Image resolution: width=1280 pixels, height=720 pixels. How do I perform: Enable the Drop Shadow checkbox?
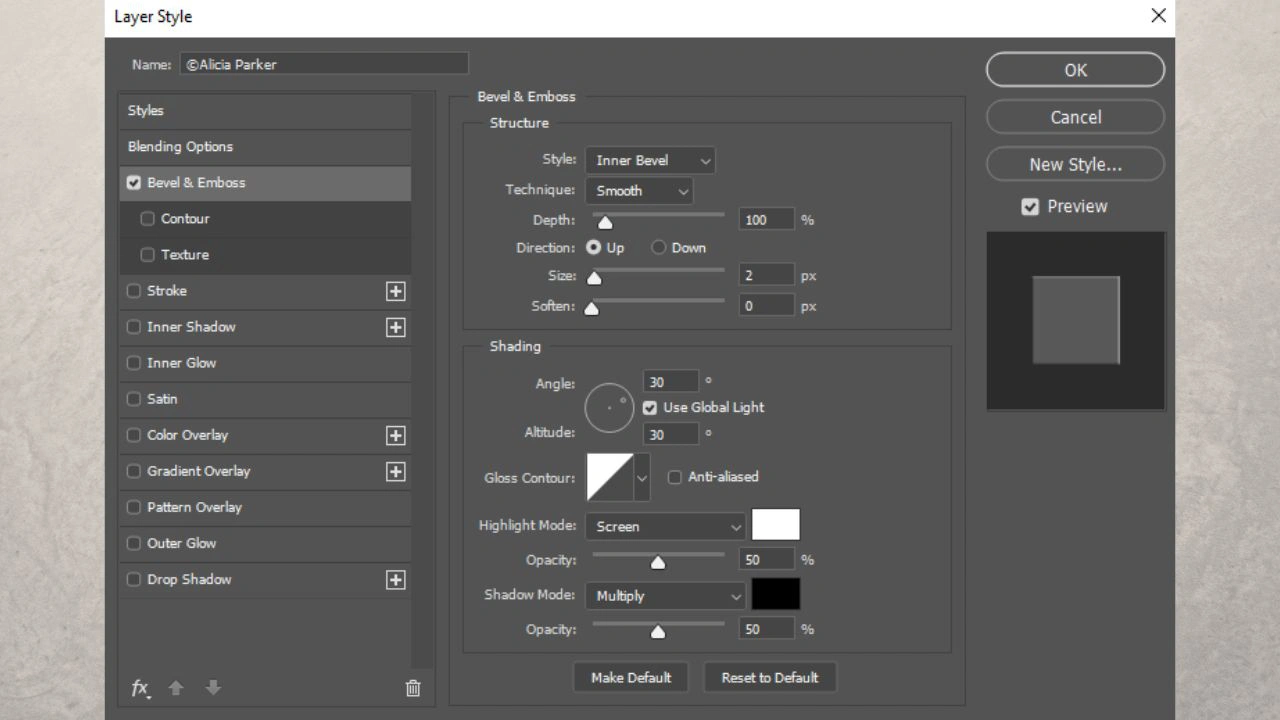[x=134, y=579]
